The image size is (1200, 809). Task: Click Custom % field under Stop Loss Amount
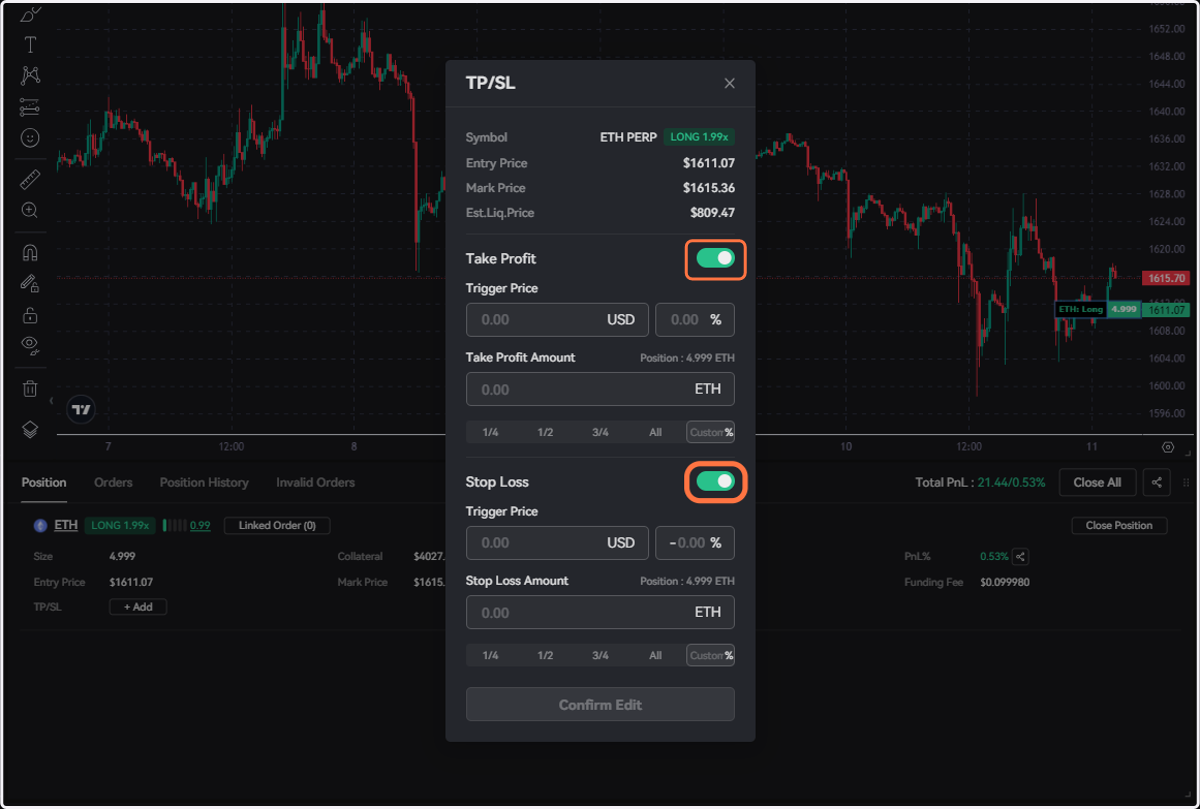[x=711, y=655]
